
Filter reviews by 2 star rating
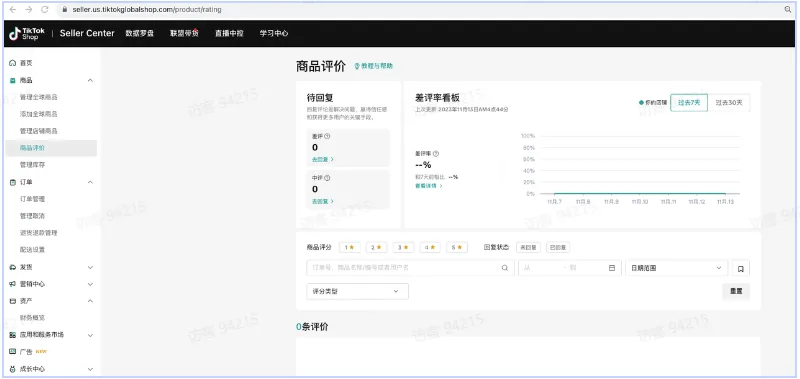(x=377, y=247)
